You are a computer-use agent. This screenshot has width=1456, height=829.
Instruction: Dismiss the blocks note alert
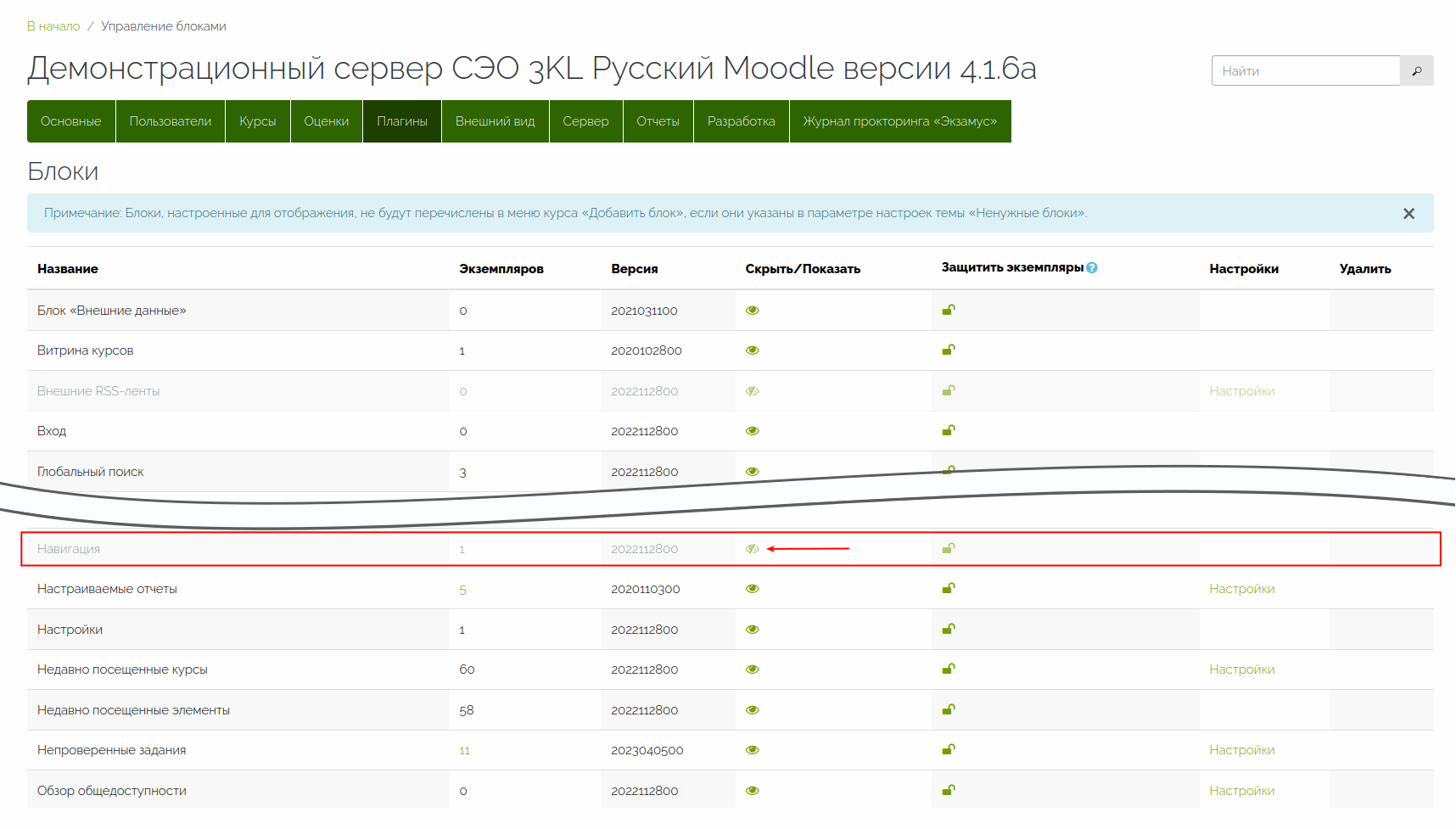1408,214
